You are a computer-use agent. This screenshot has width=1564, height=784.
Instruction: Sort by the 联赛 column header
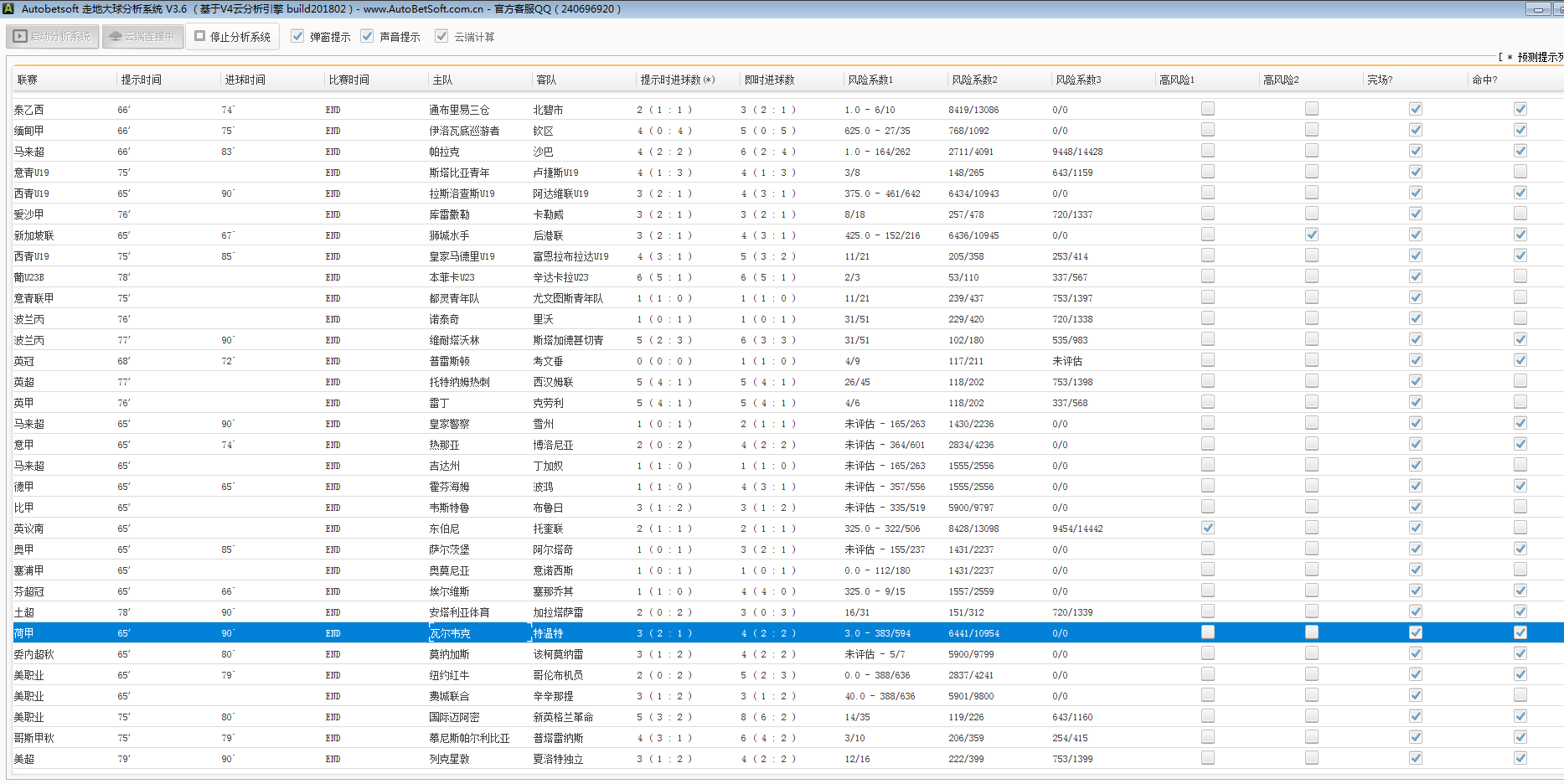coord(28,80)
